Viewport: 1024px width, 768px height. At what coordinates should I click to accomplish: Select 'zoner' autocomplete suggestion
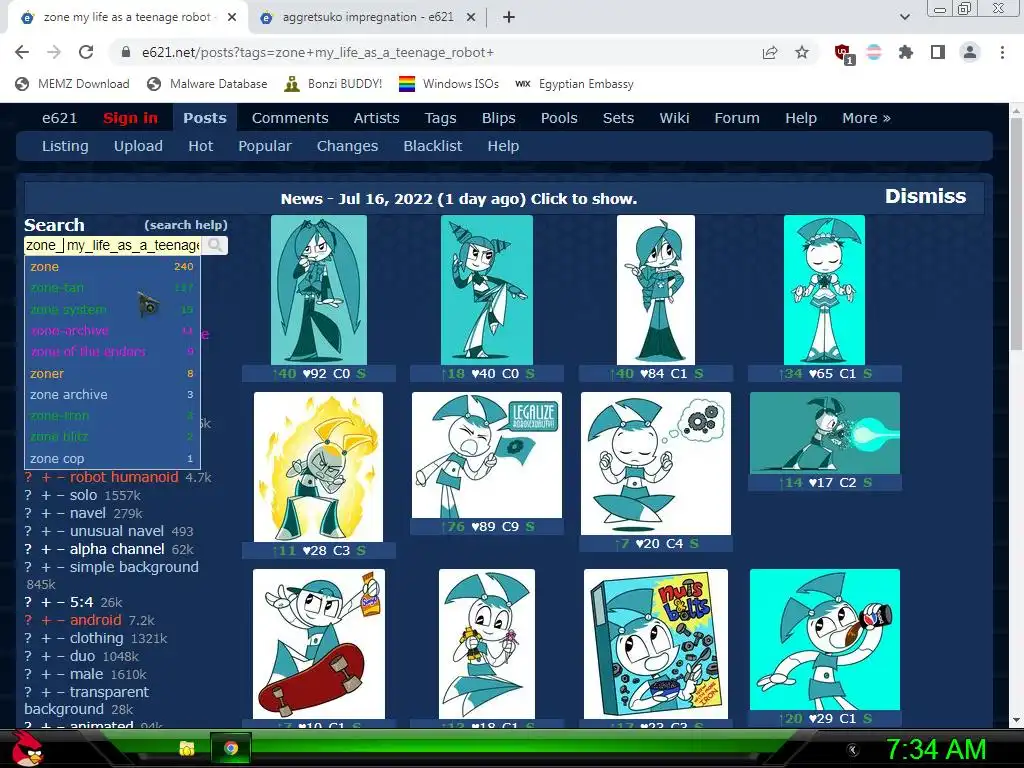coord(112,374)
